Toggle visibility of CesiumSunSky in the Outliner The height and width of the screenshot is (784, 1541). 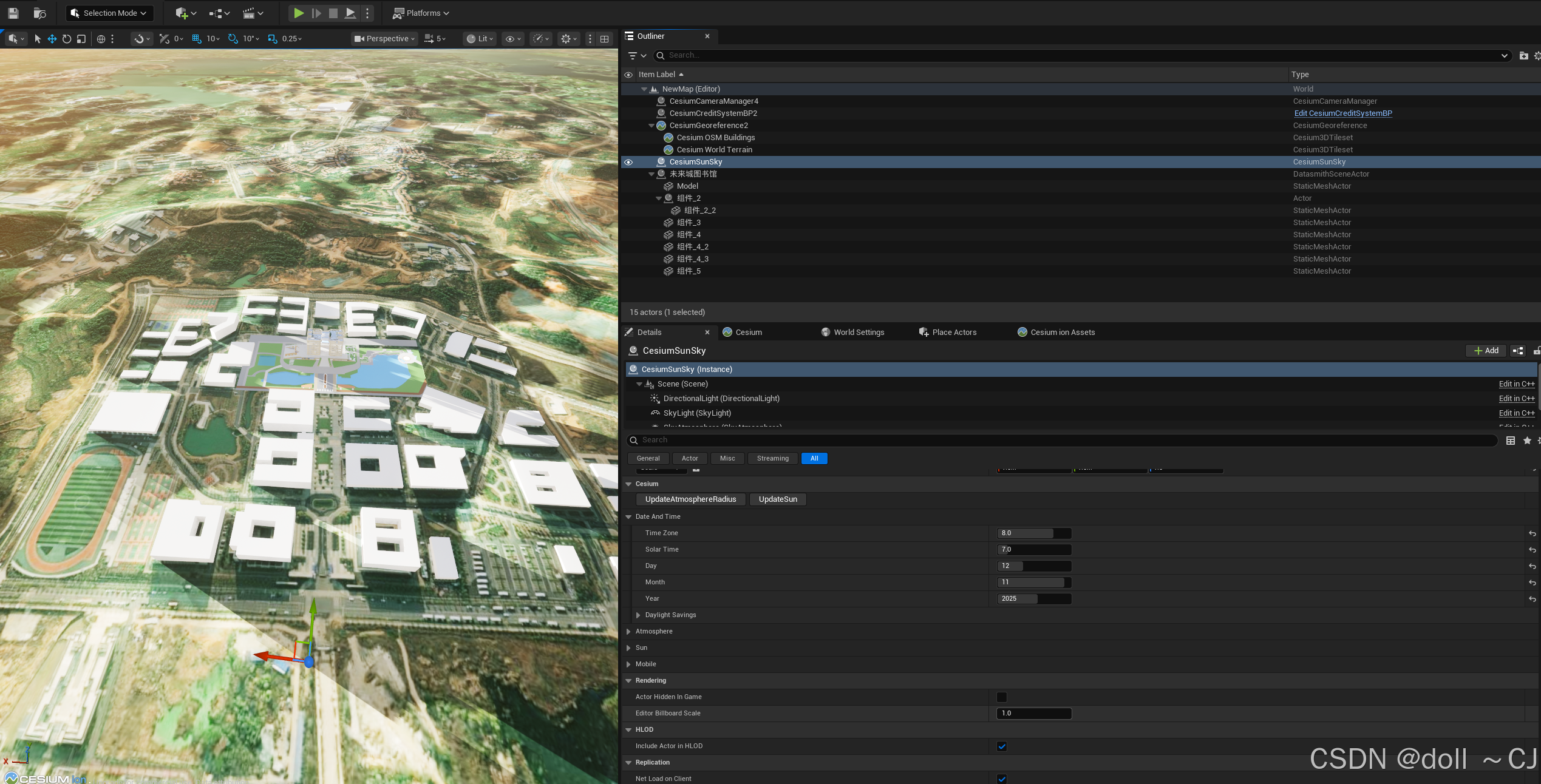coord(628,162)
